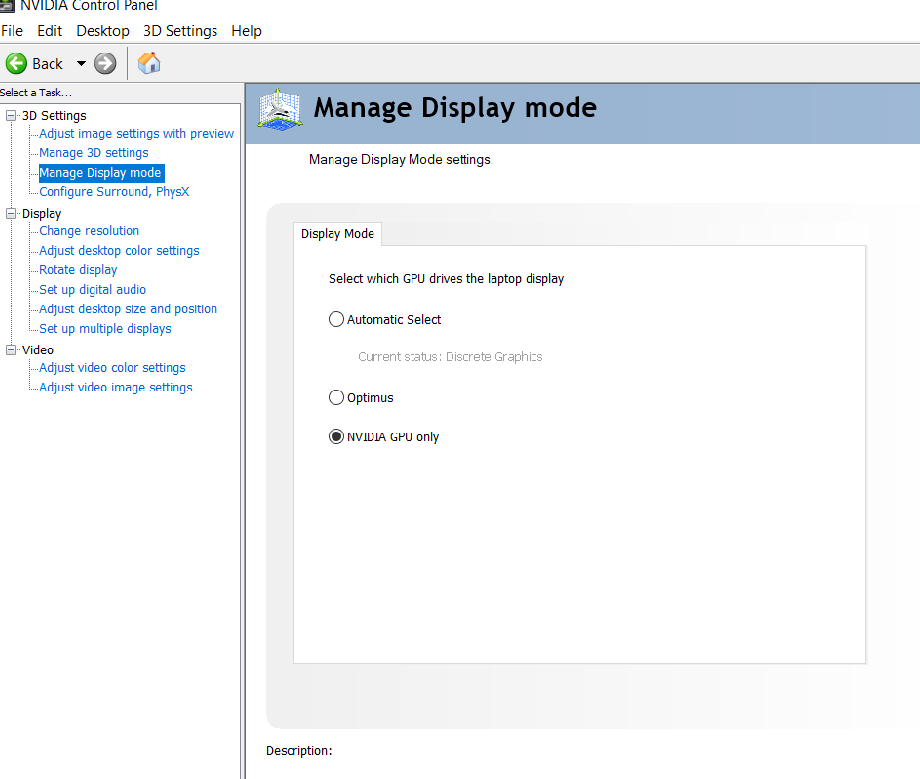
Task: Open Change resolution task
Action: tap(89, 231)
